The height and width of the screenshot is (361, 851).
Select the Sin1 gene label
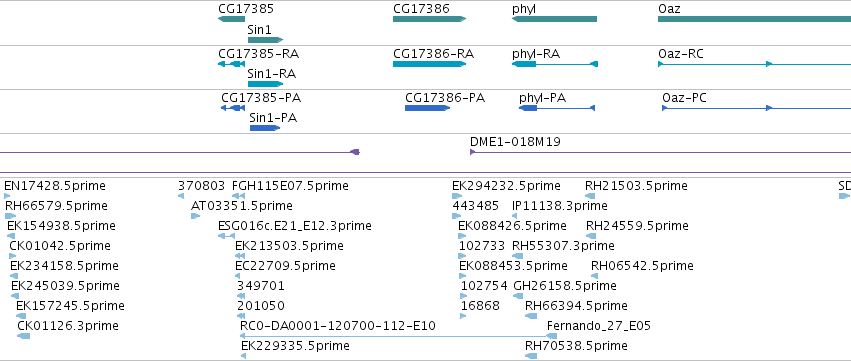259,29
